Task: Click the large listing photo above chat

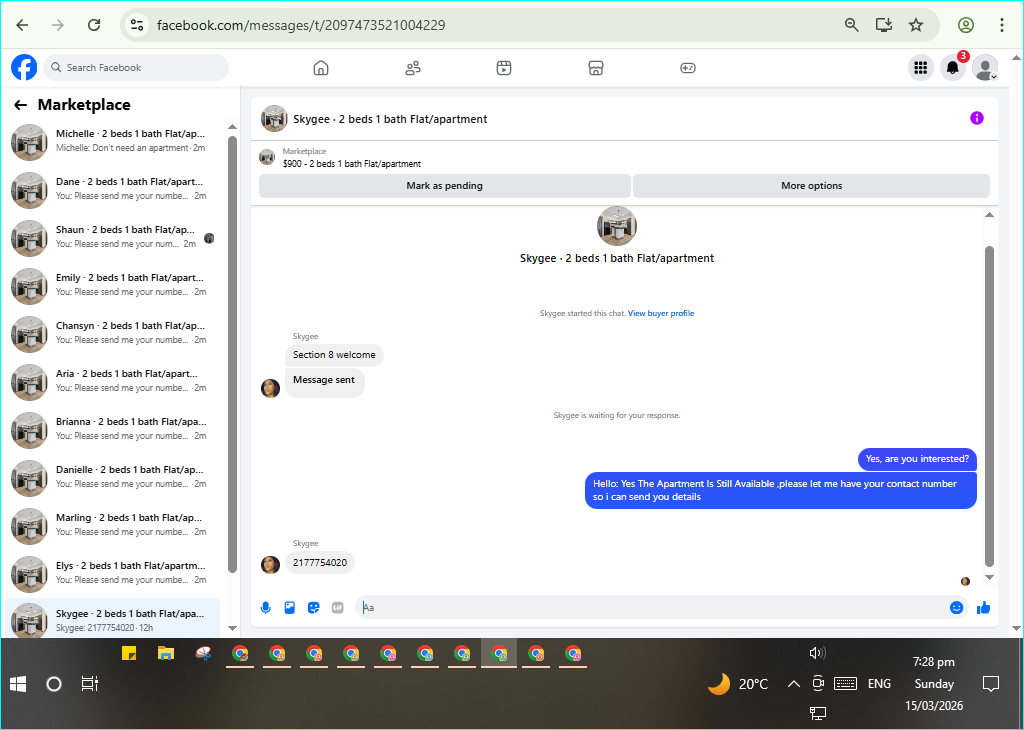Action: 616,226
